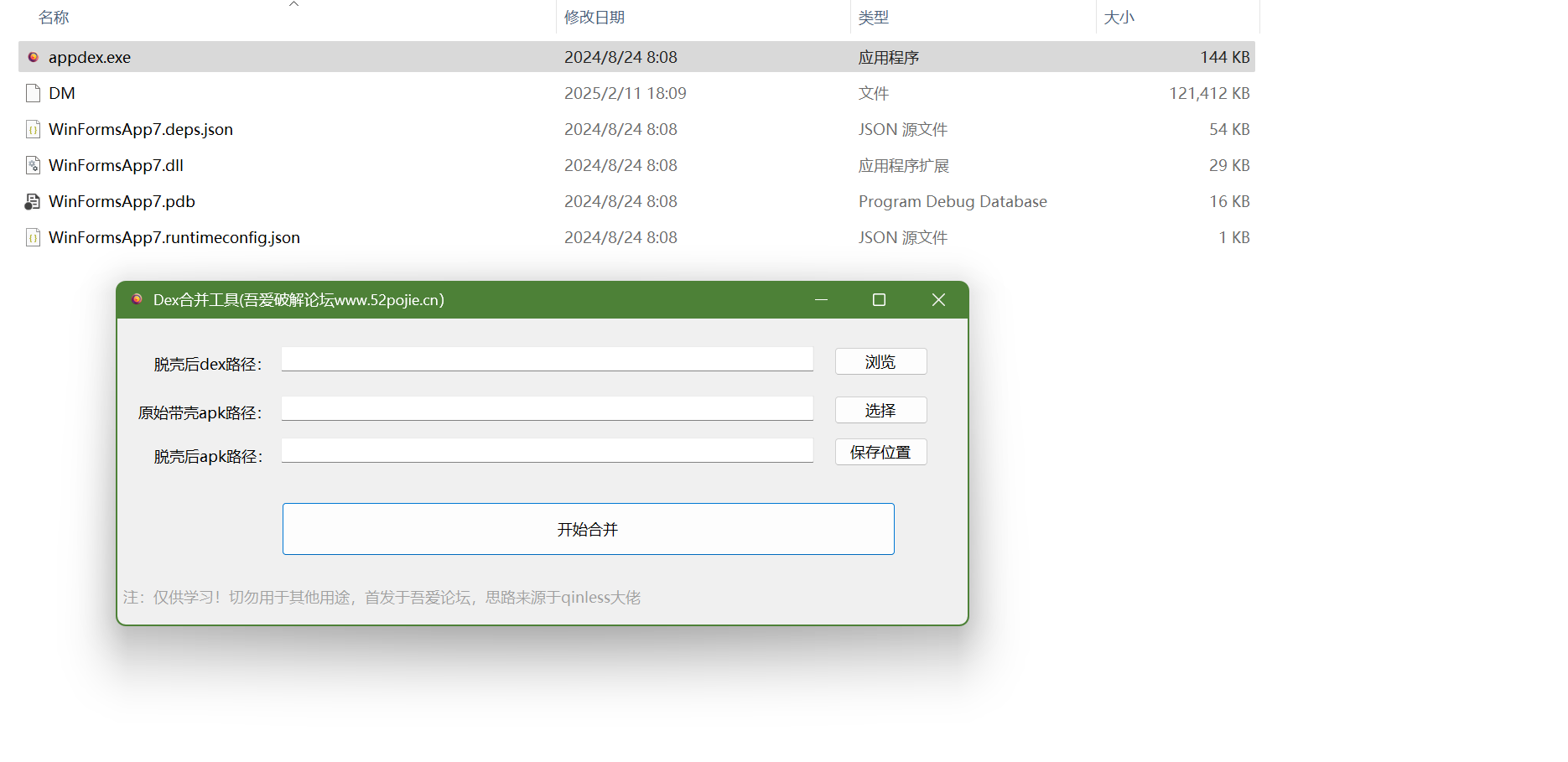Click the Dex合并工具 title bar app icon
1568x762 pixels.
[137, 299]
